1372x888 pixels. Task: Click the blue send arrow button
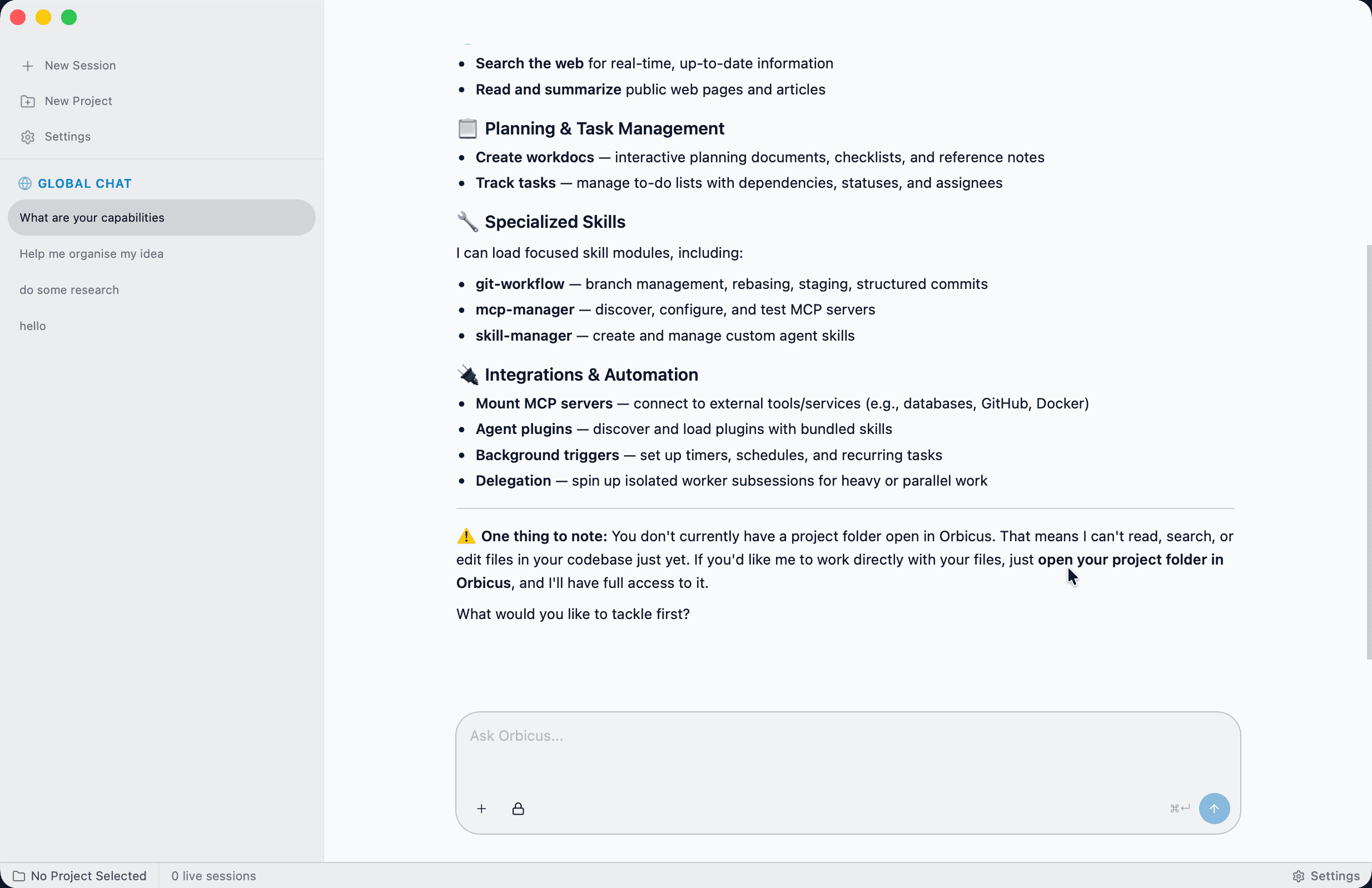point(1214,809)
